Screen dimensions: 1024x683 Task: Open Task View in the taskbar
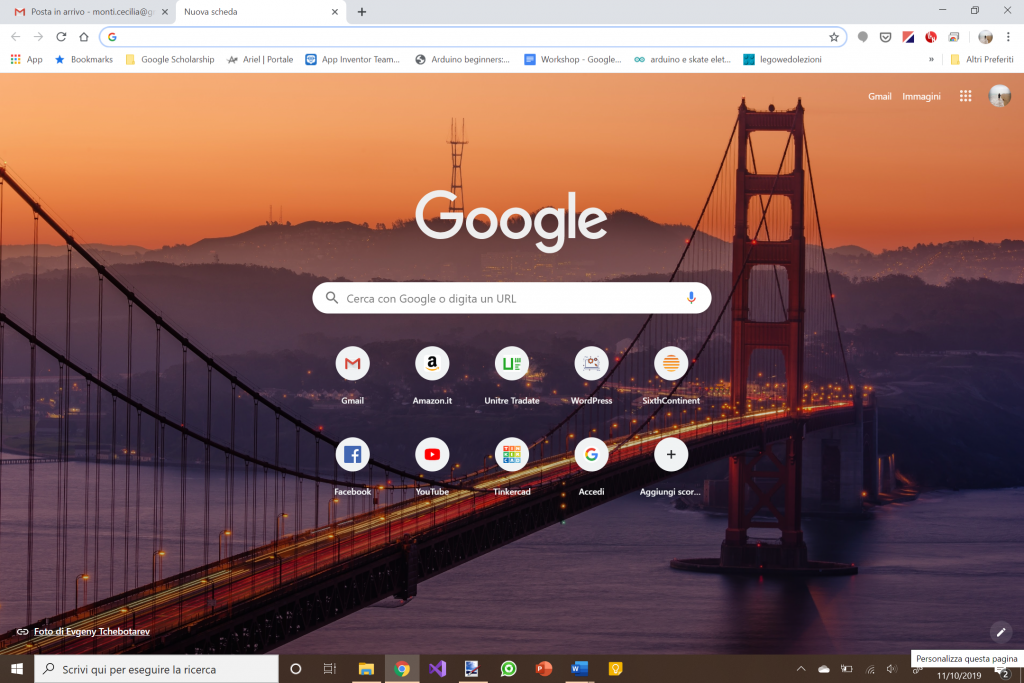pyautogui.click(x=330, y=669)
